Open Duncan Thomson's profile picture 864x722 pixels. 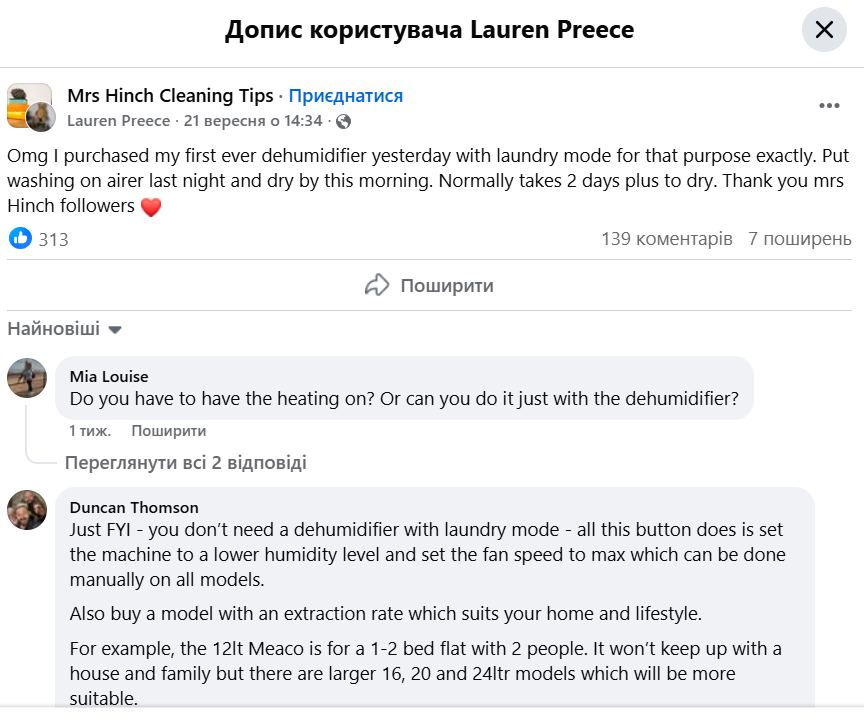(27, 510)
